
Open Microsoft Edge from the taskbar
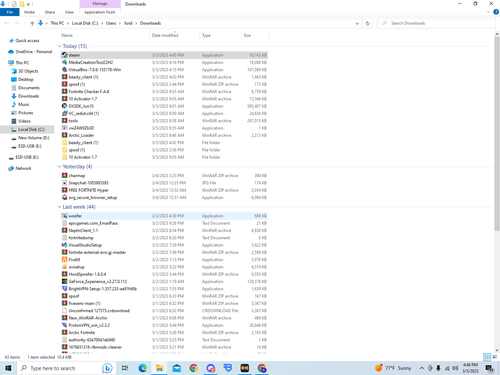[x=143, y=368]
